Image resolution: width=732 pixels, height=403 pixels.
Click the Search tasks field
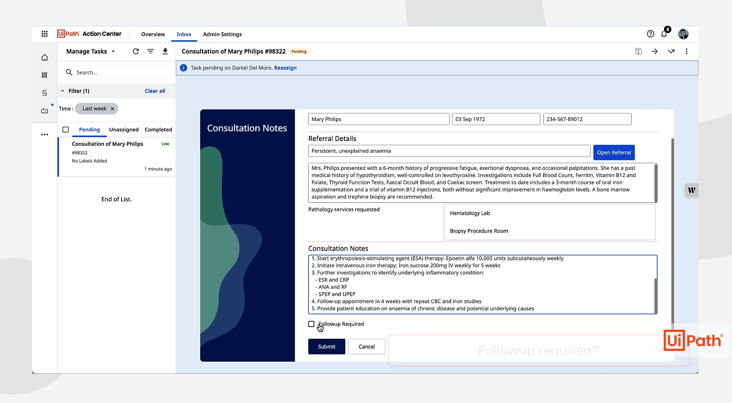[116, 72]
